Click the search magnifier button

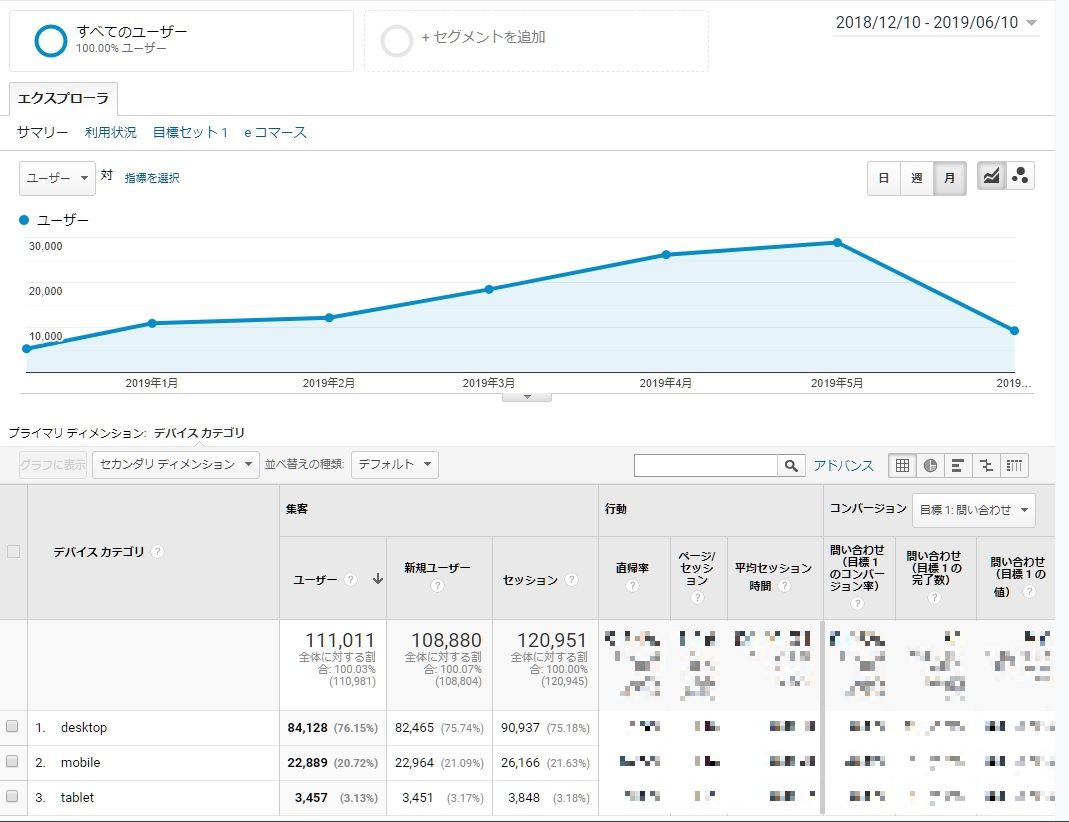(x=792, y=466)
